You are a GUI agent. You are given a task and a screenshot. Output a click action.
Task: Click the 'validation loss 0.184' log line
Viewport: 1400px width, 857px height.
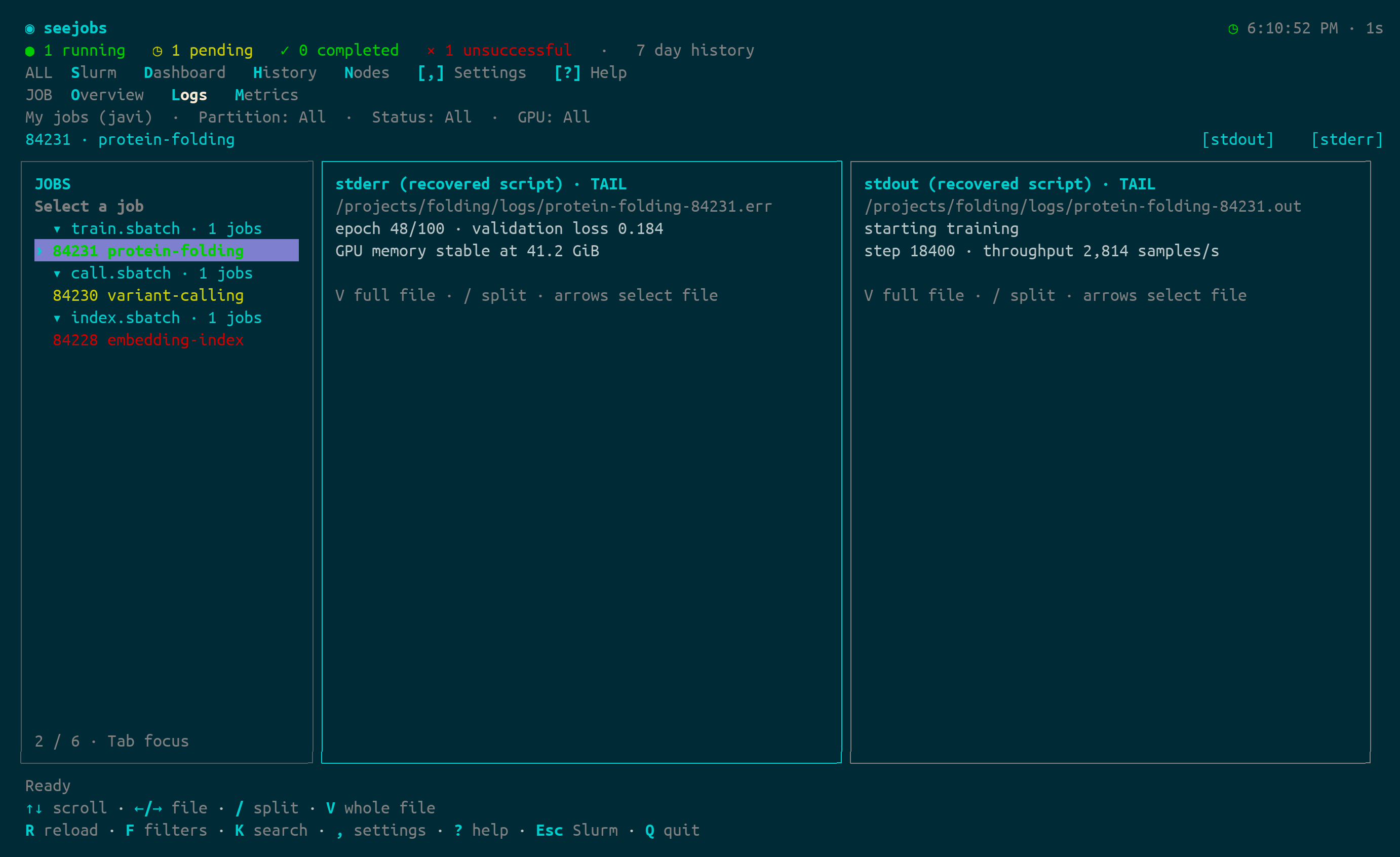499,229
